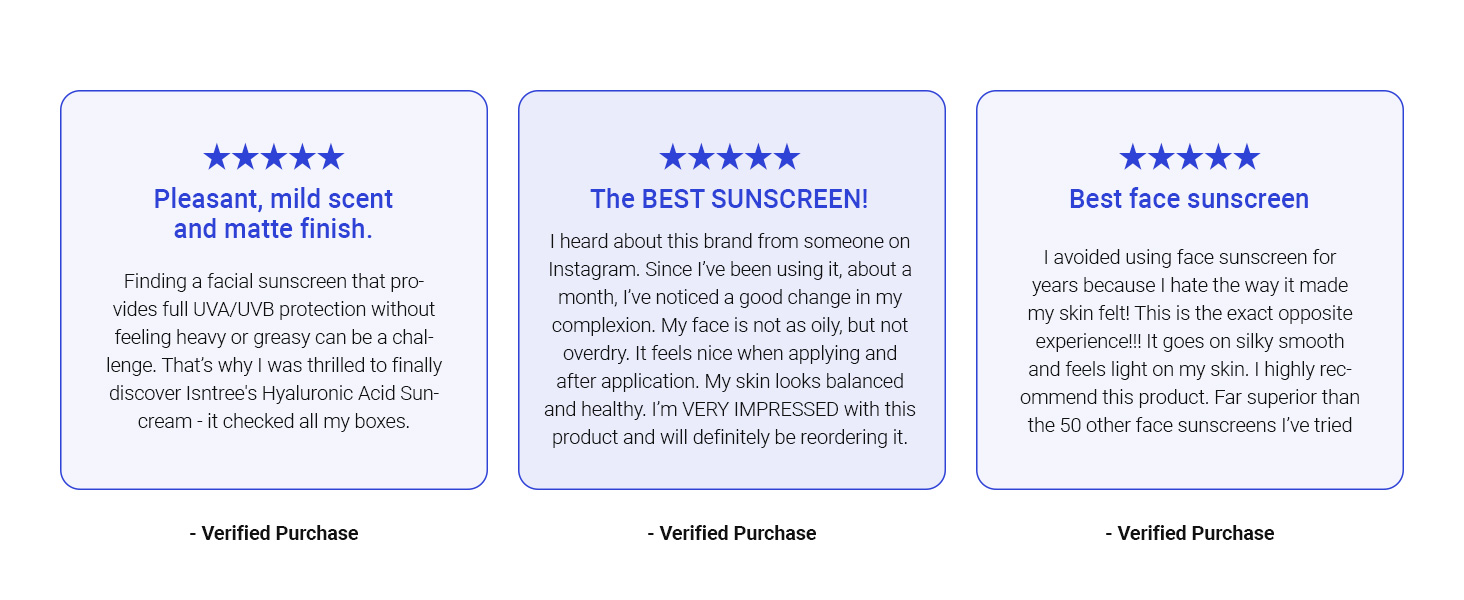Click the fourth star in the left review
This screenshot has height=600, width=1464.
(302, 157)
